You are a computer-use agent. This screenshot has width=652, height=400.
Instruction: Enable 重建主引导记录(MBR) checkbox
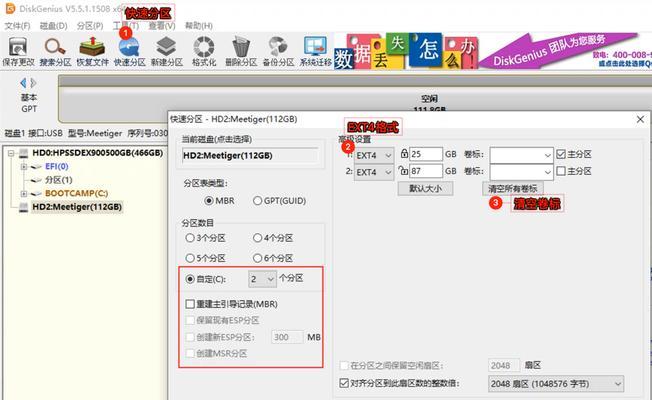190,304
